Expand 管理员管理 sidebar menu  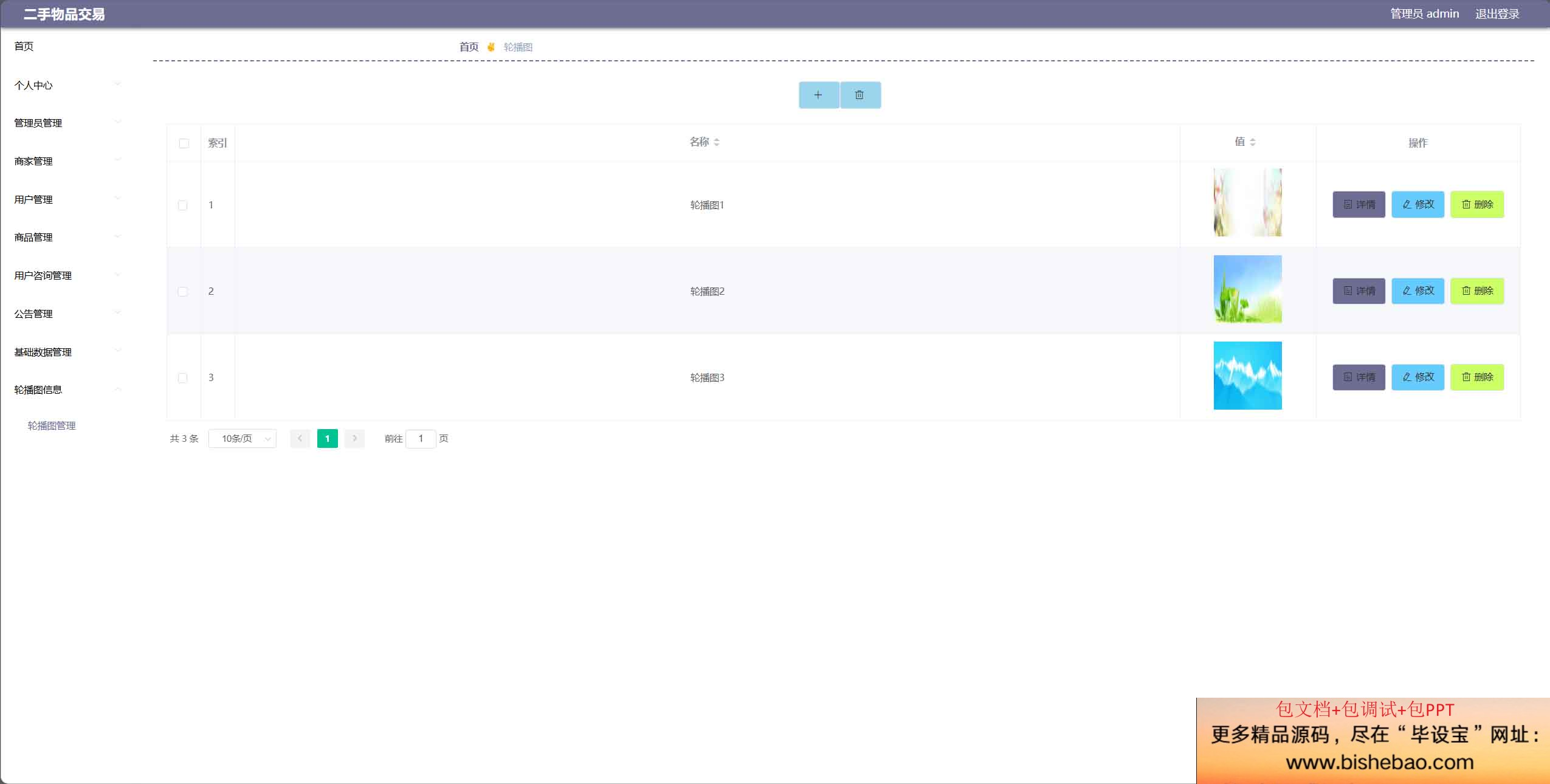[x=67, y=123]
